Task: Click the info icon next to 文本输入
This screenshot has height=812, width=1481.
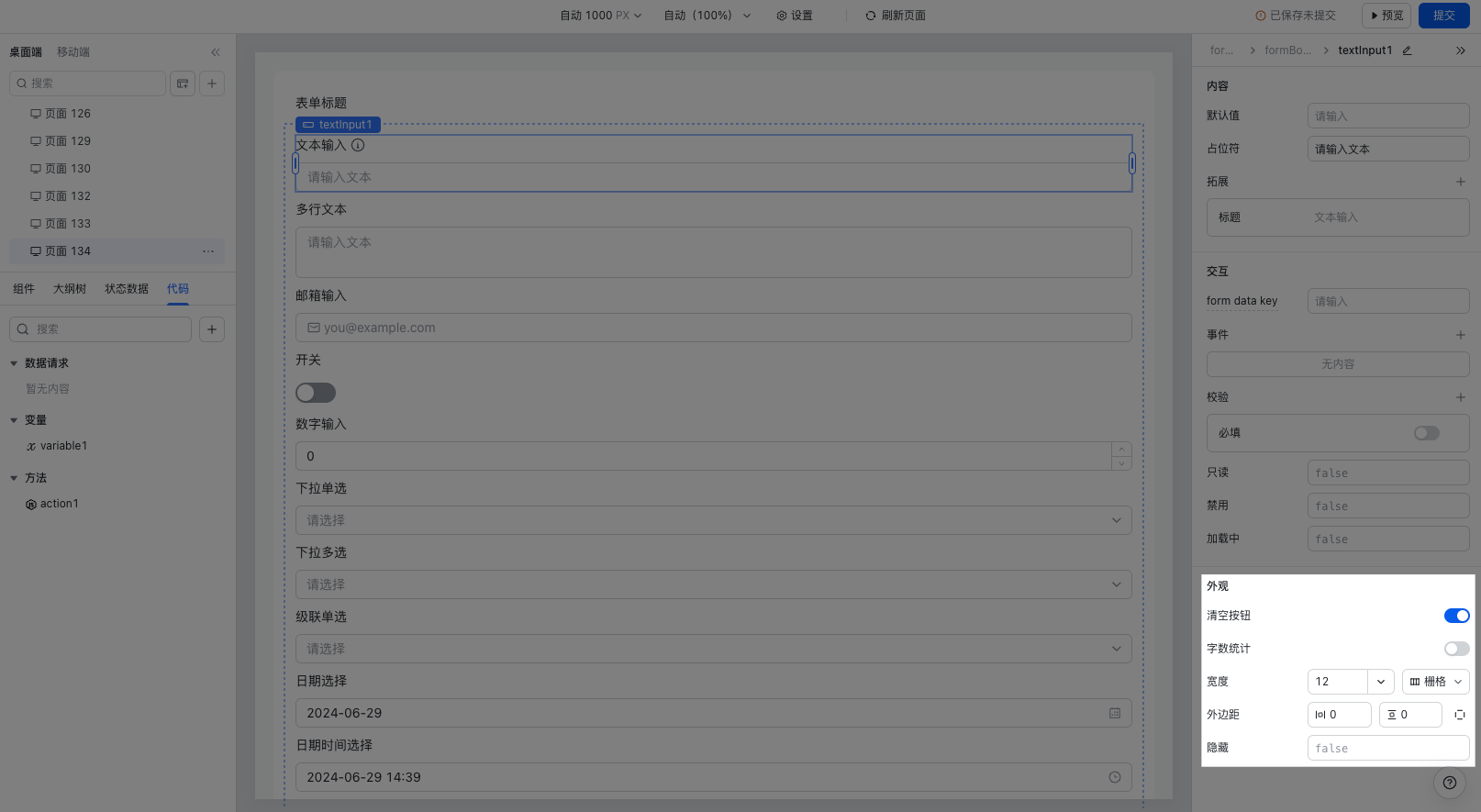Action: [358, 145]
